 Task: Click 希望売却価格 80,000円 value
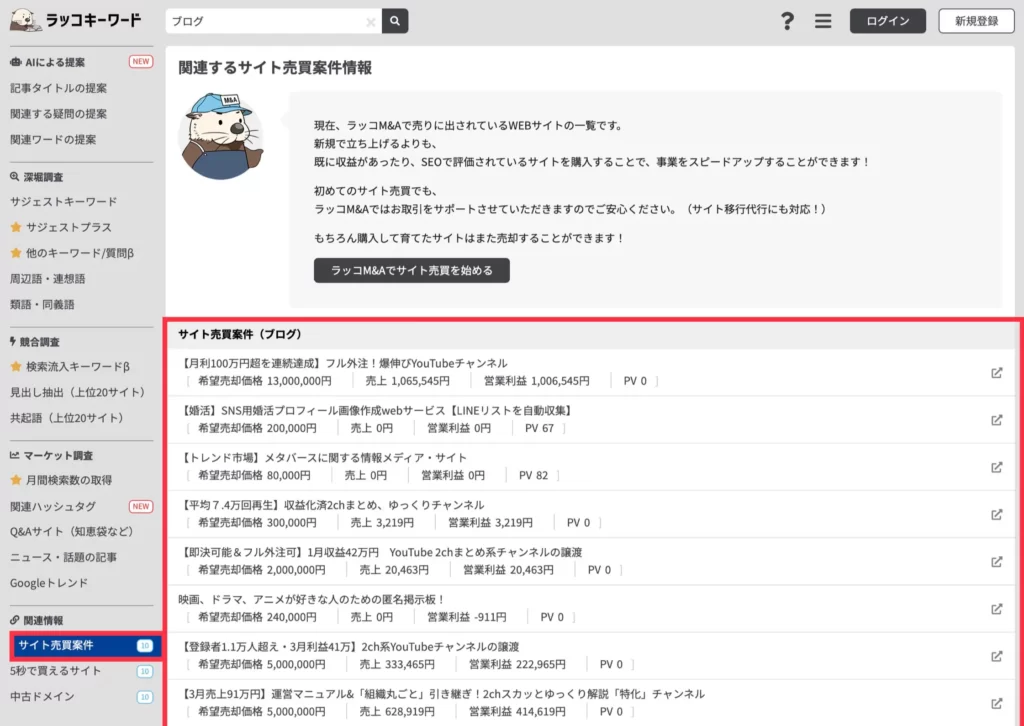pyautogui.click(x=254, y=475)
